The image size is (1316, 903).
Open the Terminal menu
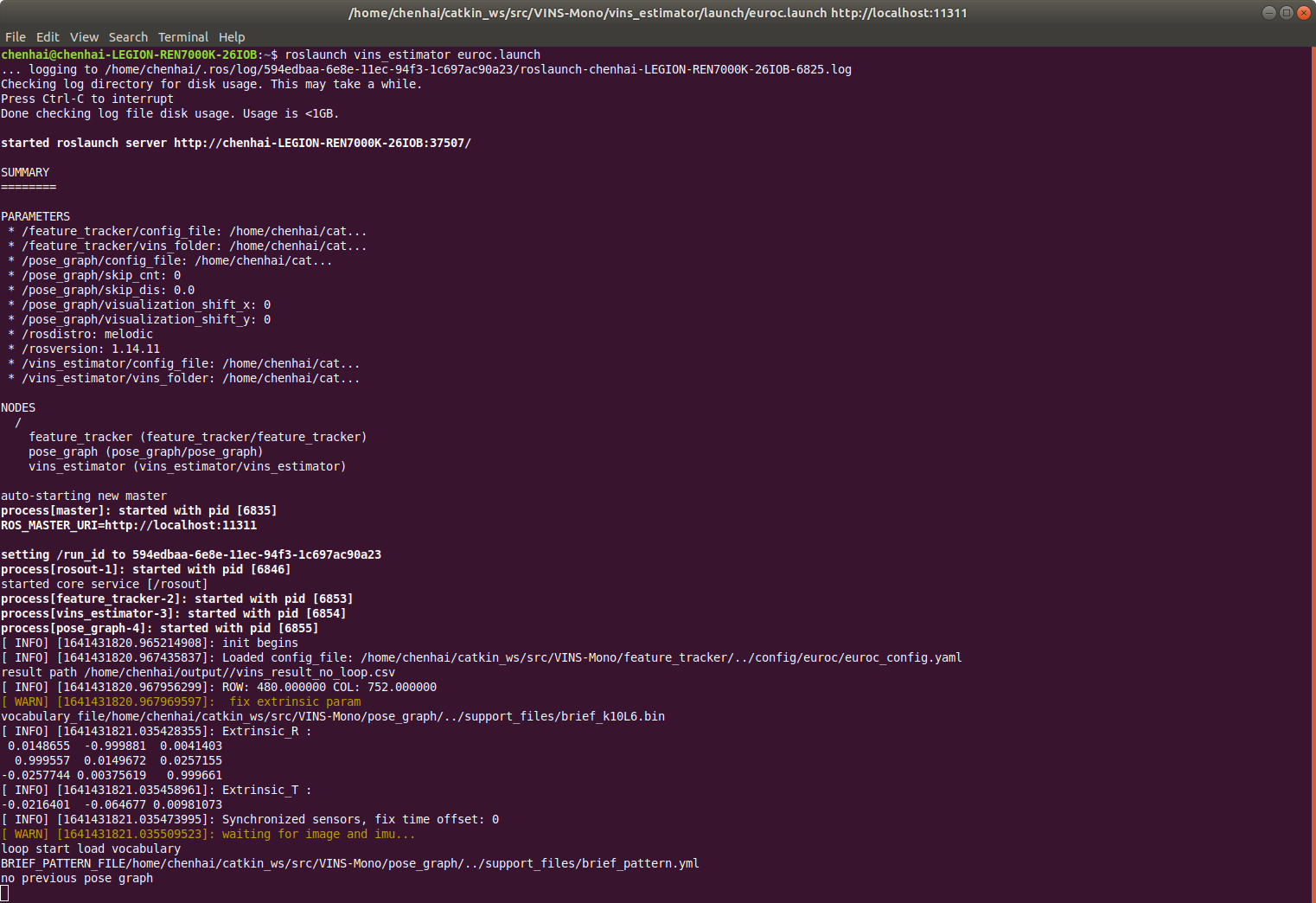[182, 37]
